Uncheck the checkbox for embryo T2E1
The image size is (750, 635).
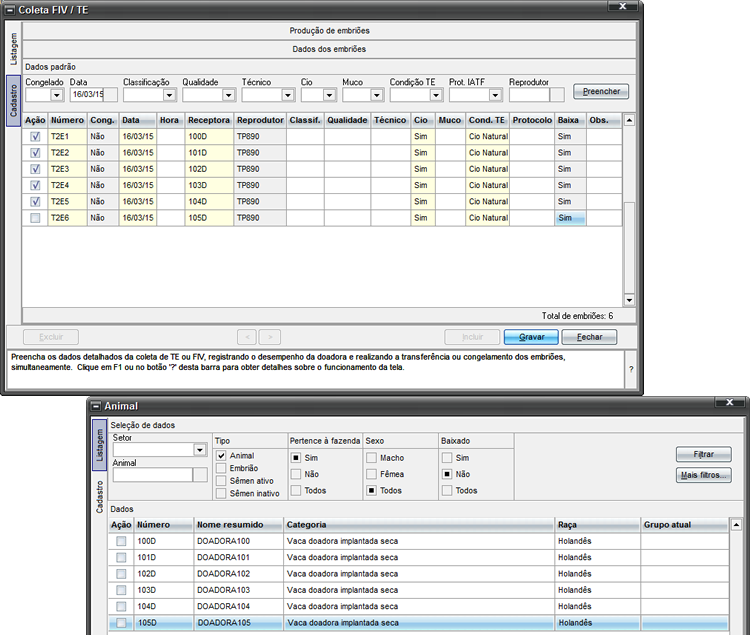click(x=35, y=137)
